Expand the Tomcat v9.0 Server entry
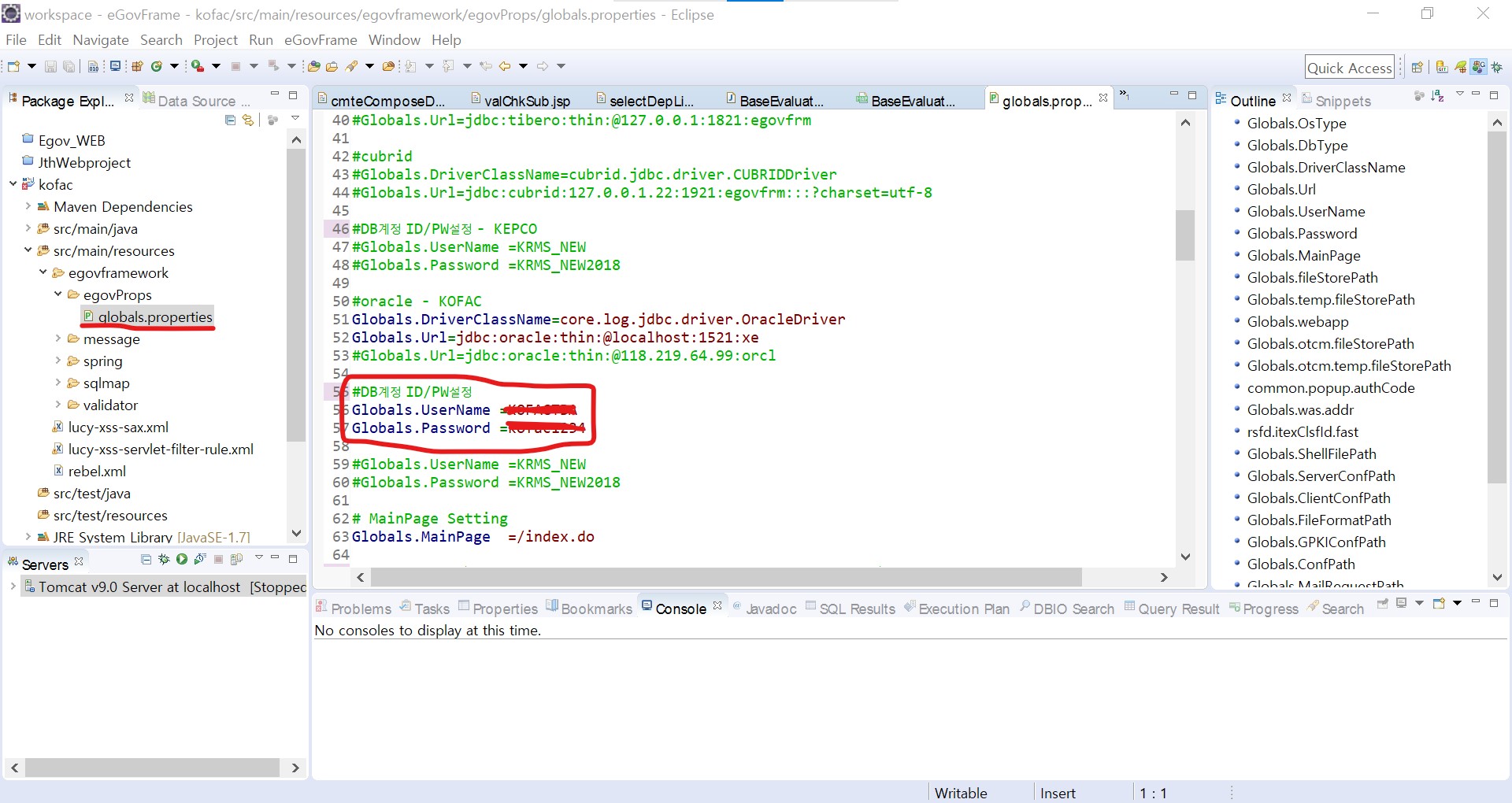Viewport: 1512px width, 803px height. [13, 587]
